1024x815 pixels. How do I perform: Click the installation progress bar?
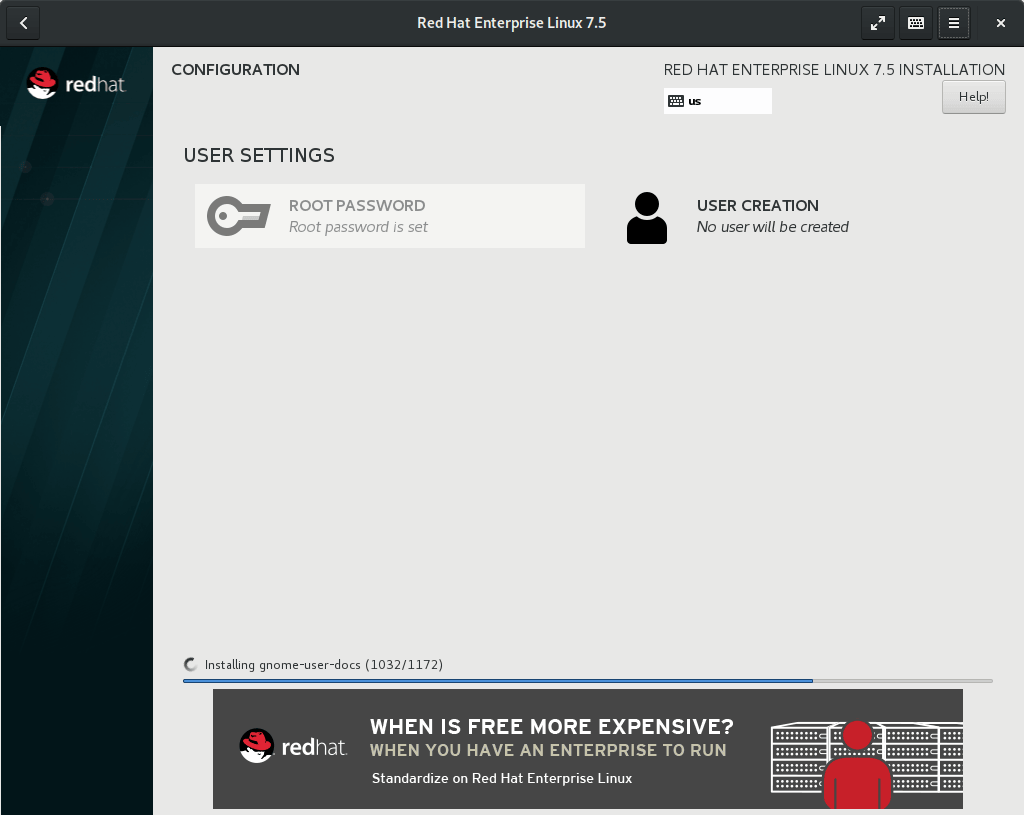pyautogui.click(x=587, y=681)
